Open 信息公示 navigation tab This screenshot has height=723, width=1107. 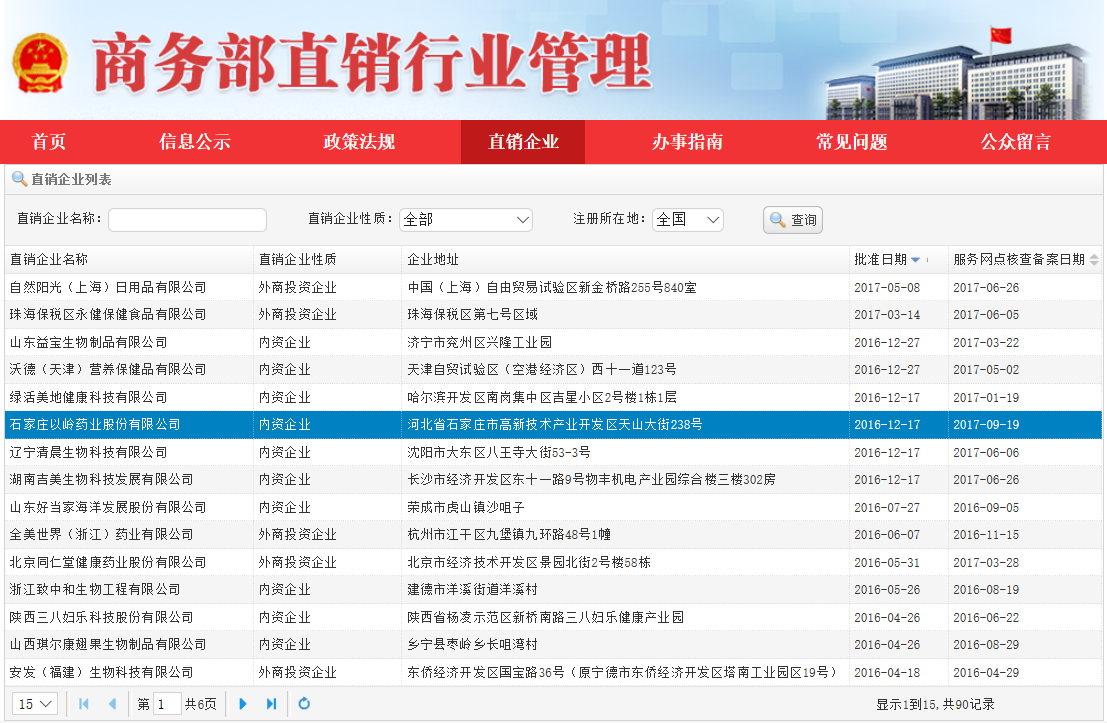[195, 142]
